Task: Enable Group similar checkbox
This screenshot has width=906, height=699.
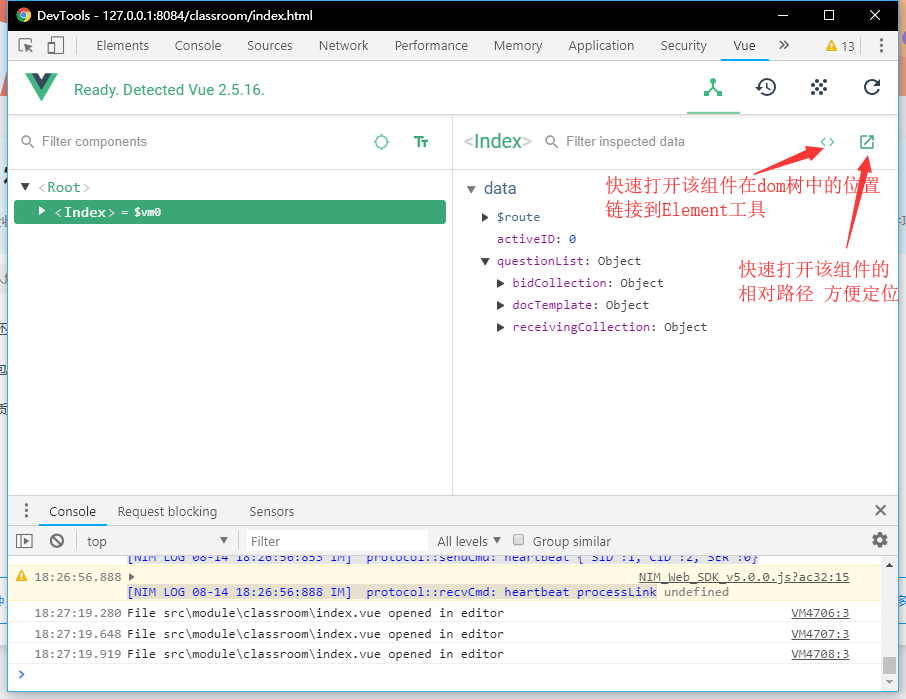Action: pyautogui.click(x=519, y=540)
